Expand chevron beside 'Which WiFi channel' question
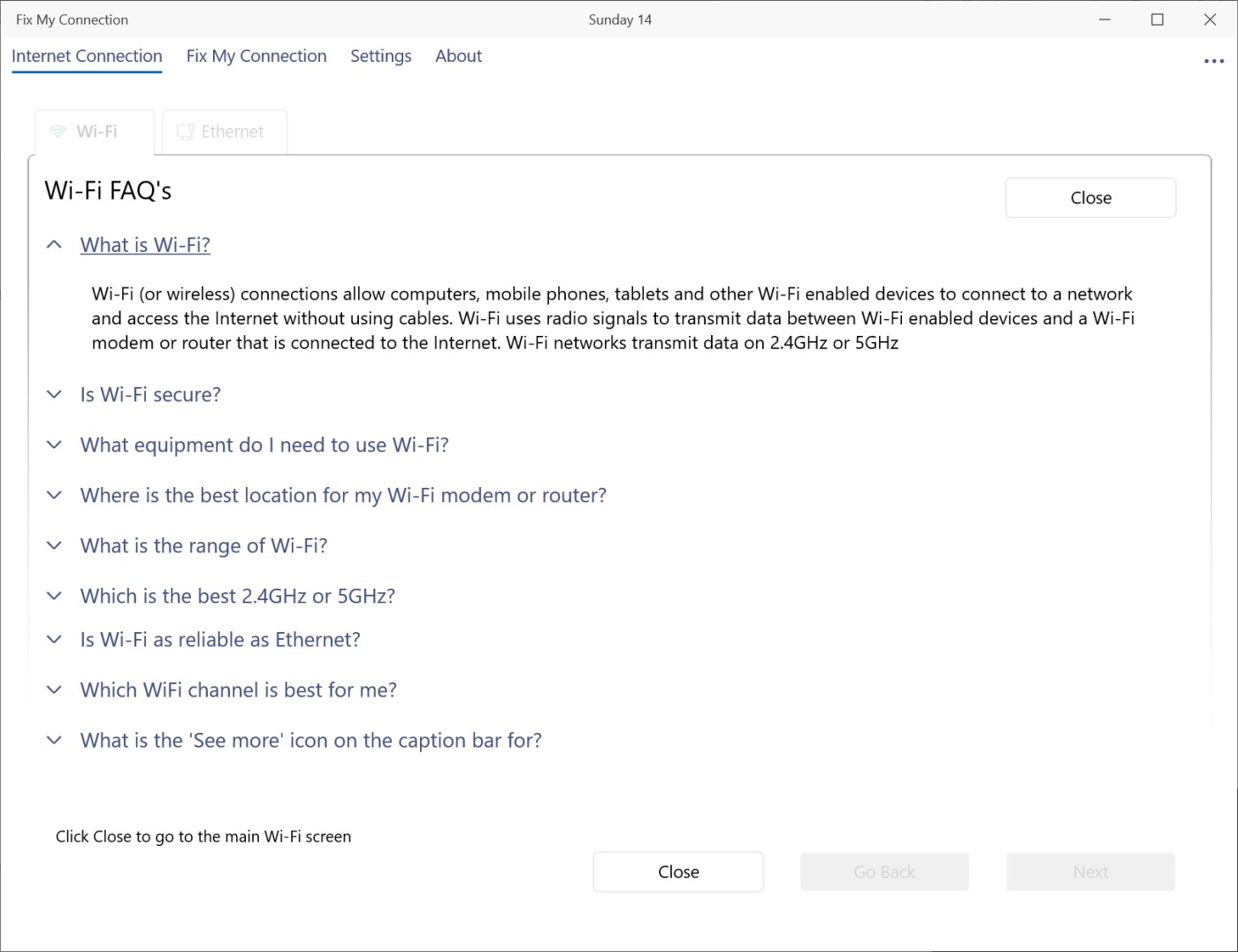This screenshot has width=1238, height=952. coord(54,689)
